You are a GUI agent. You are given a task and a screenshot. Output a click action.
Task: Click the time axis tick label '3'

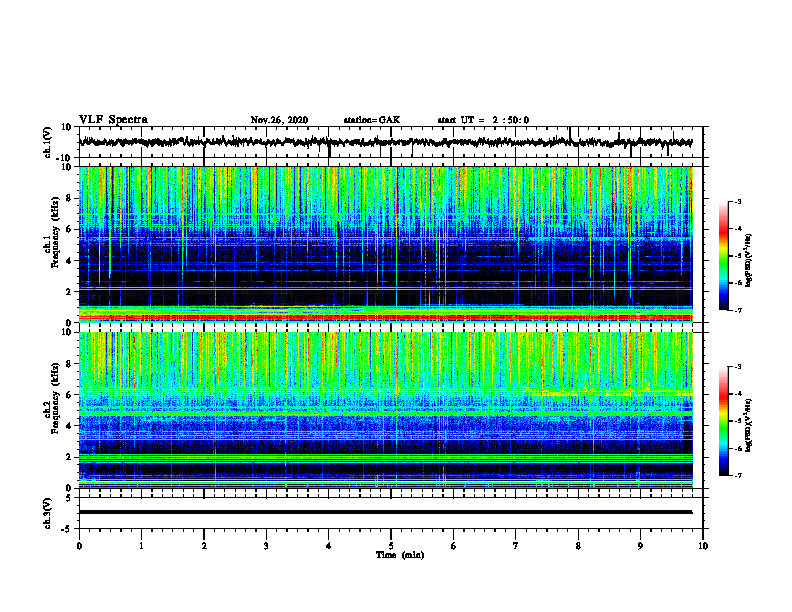[266, 546]
